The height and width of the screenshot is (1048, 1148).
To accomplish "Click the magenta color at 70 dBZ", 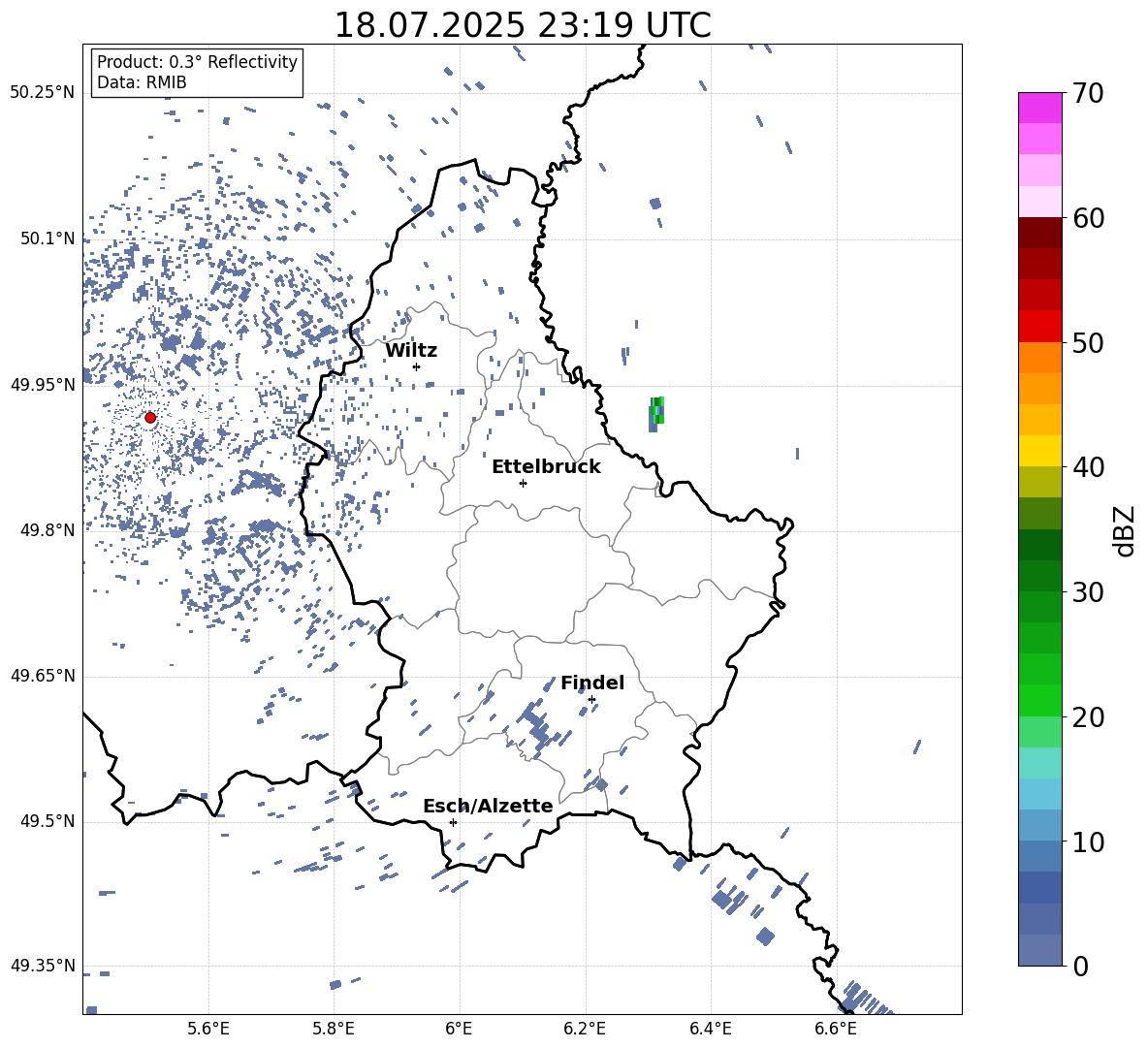I will (1040, 108).
